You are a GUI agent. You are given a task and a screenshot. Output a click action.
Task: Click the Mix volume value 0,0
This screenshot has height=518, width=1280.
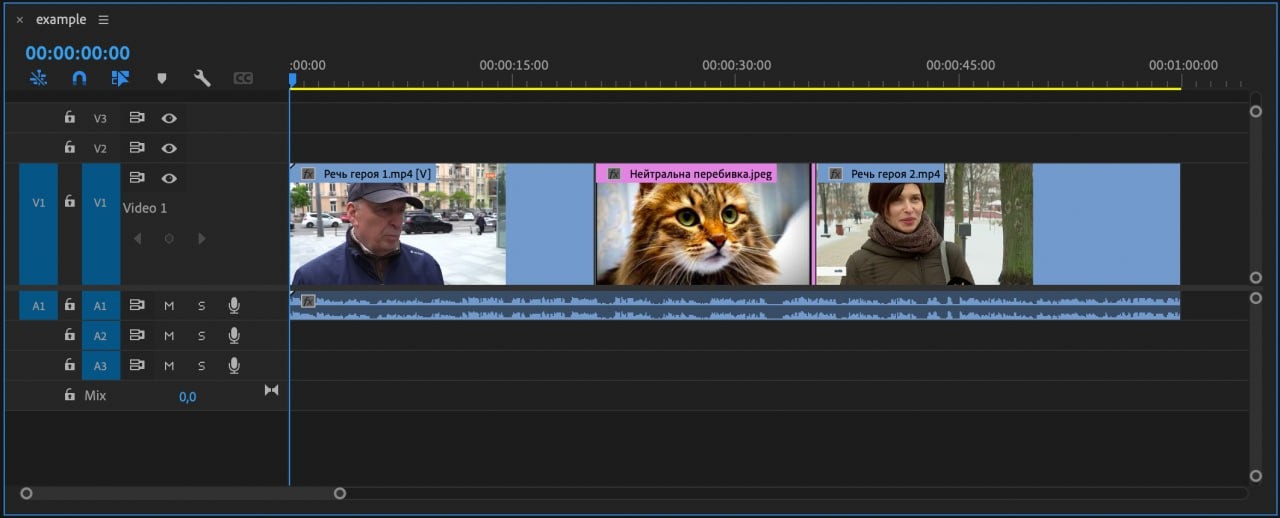point(188,397)
